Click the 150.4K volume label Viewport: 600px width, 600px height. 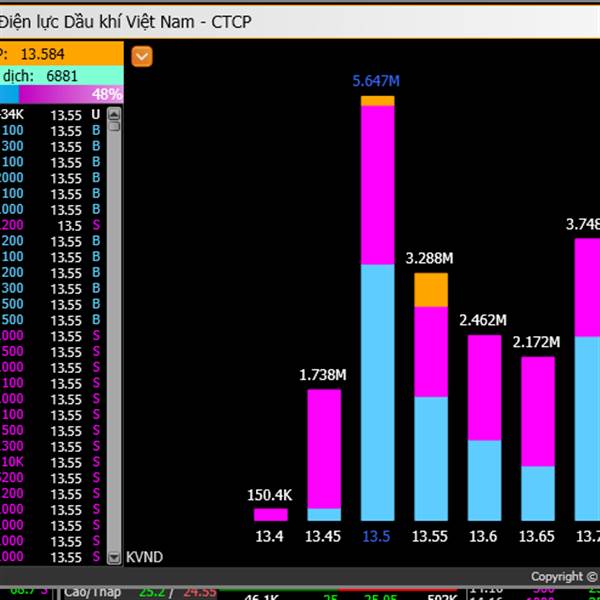coord(270,495)
